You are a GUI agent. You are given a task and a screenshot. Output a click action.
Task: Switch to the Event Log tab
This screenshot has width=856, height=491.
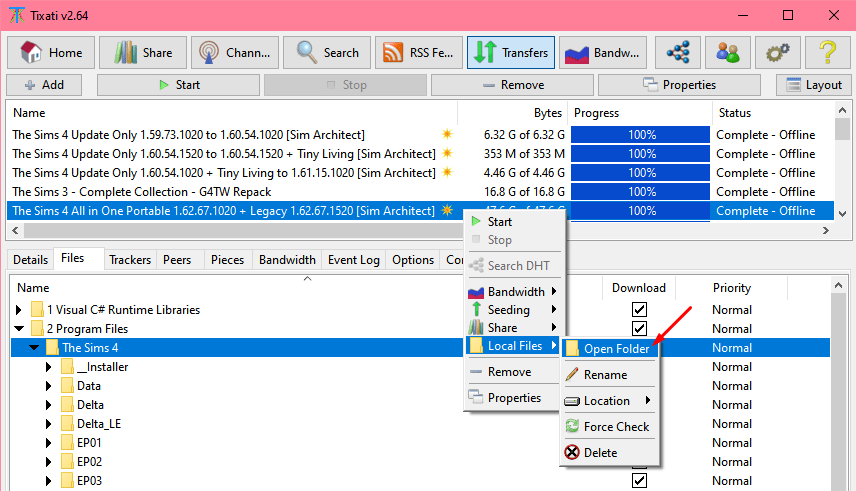354,259
